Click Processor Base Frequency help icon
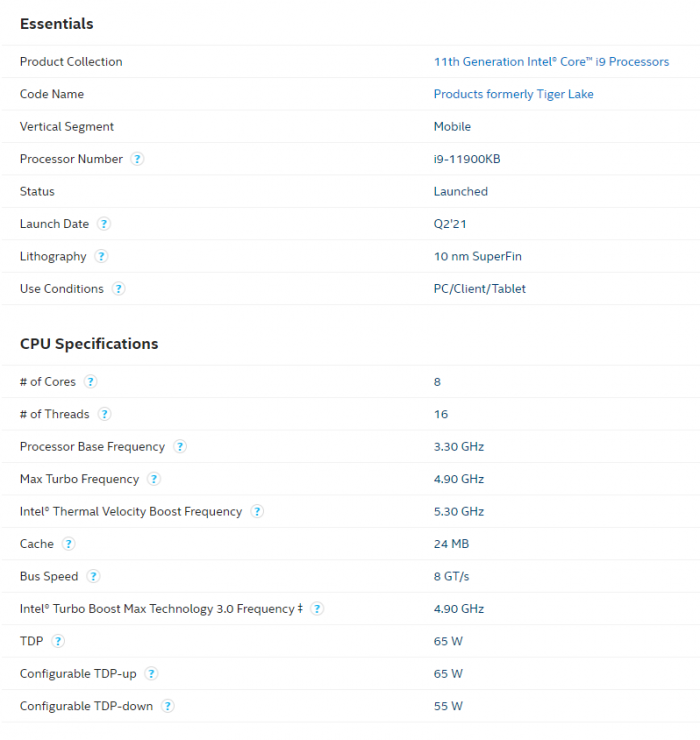700x740 pixels. click(x=180, y=447)
